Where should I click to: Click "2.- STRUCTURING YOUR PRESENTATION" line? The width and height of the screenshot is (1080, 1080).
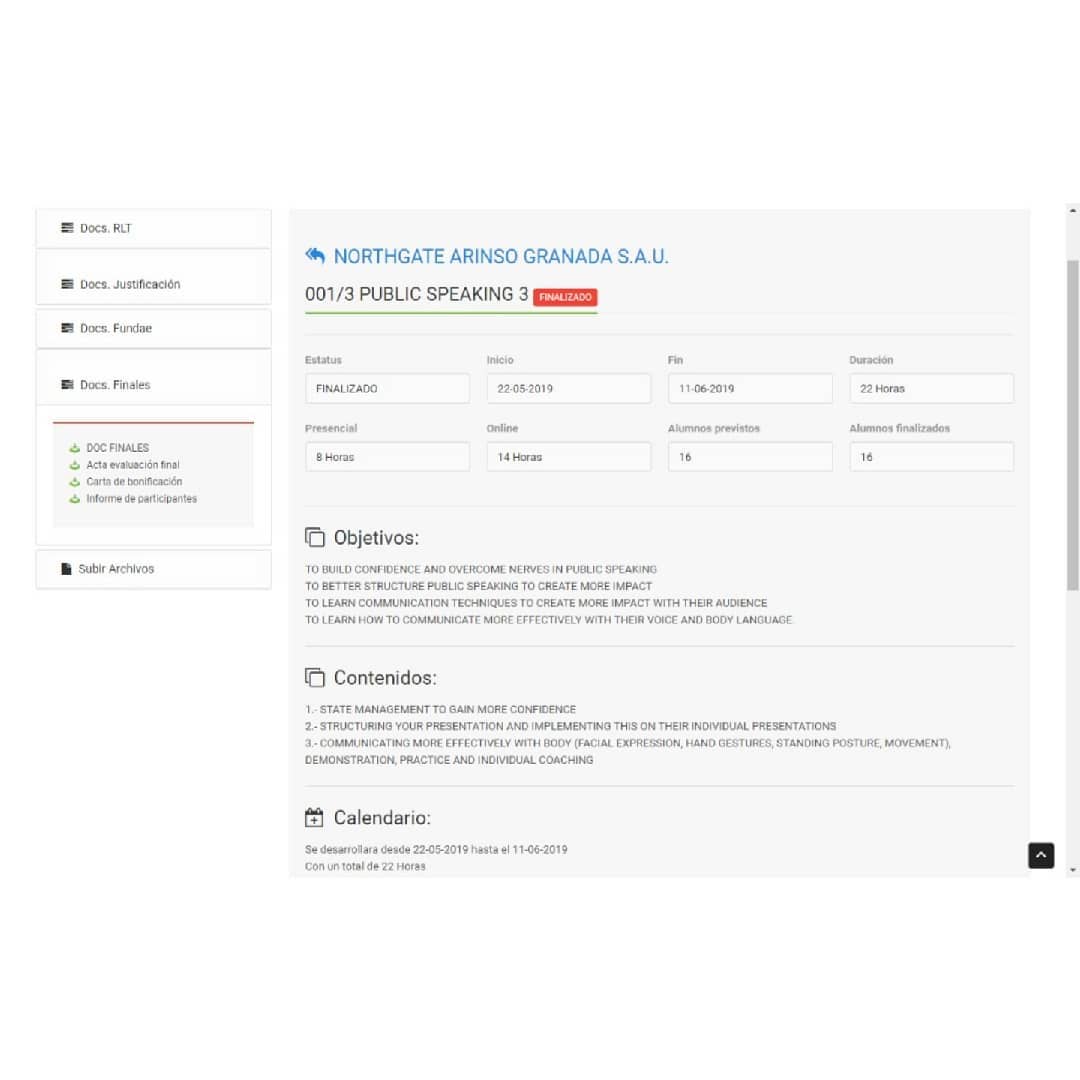[570, 727]
